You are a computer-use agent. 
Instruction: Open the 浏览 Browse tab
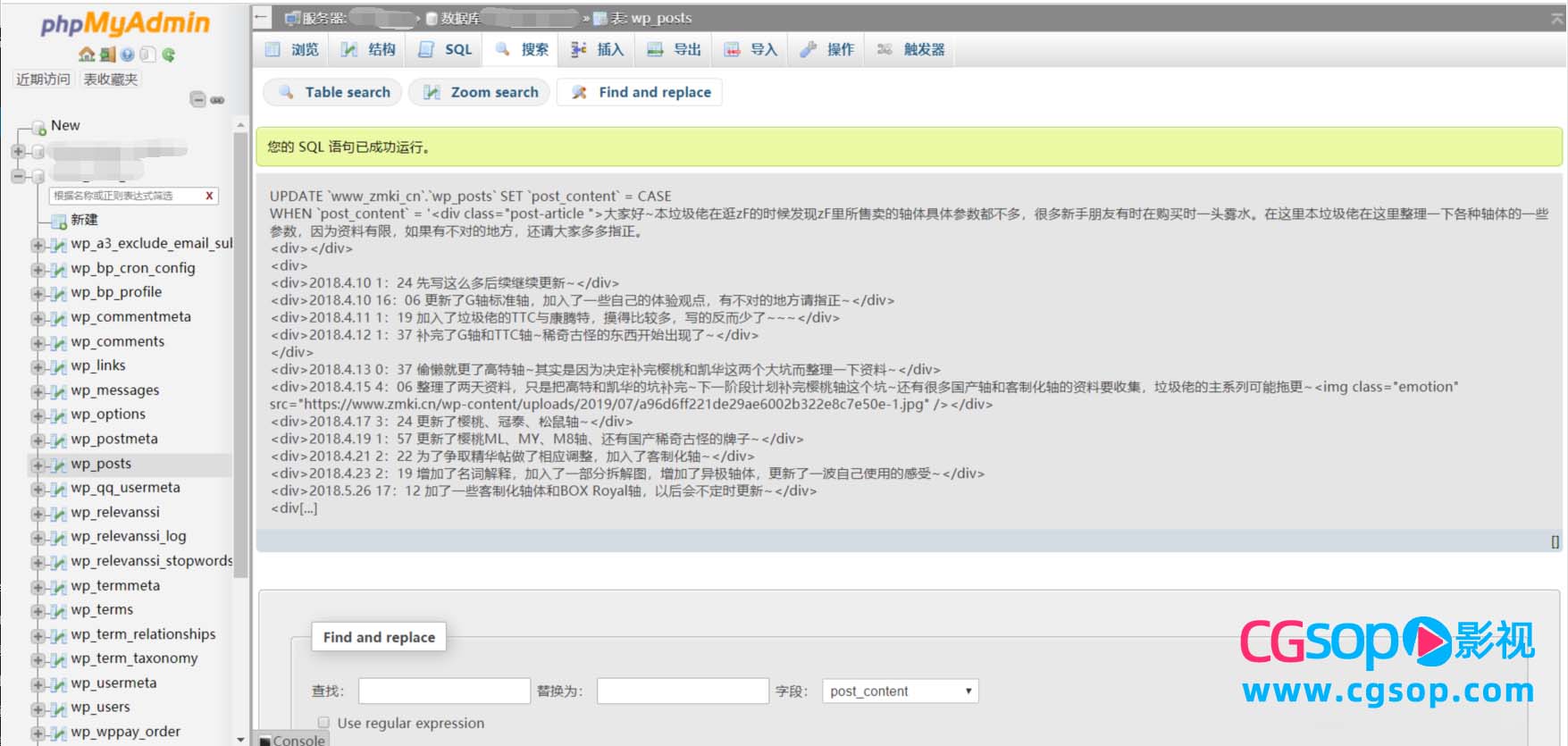coord(292,49)
